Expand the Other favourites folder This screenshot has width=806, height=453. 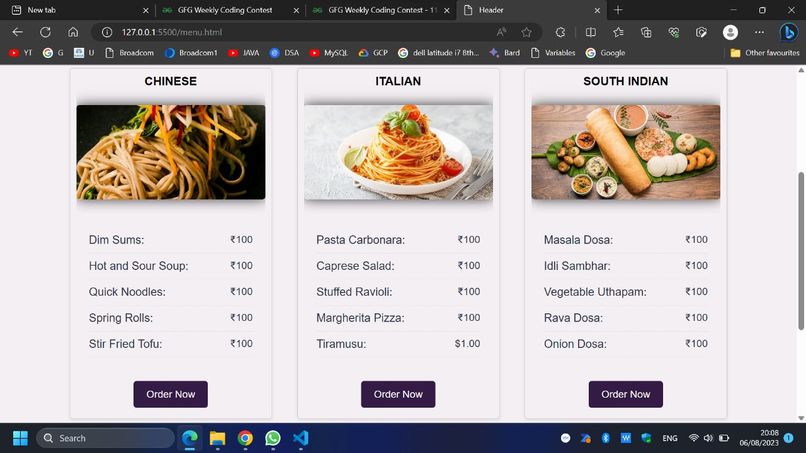[765, 52]
